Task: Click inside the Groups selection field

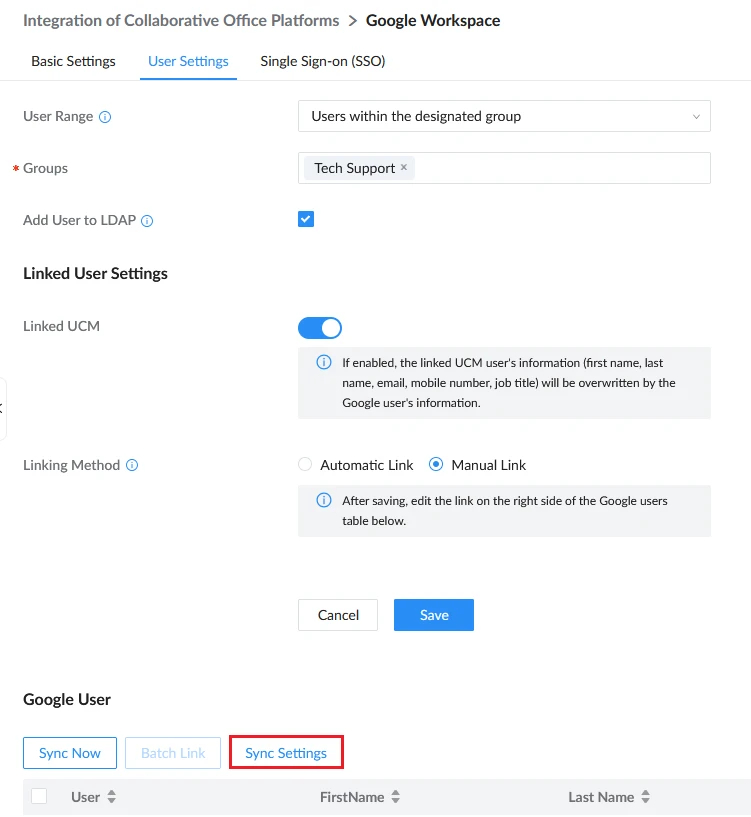Action: 504,168
